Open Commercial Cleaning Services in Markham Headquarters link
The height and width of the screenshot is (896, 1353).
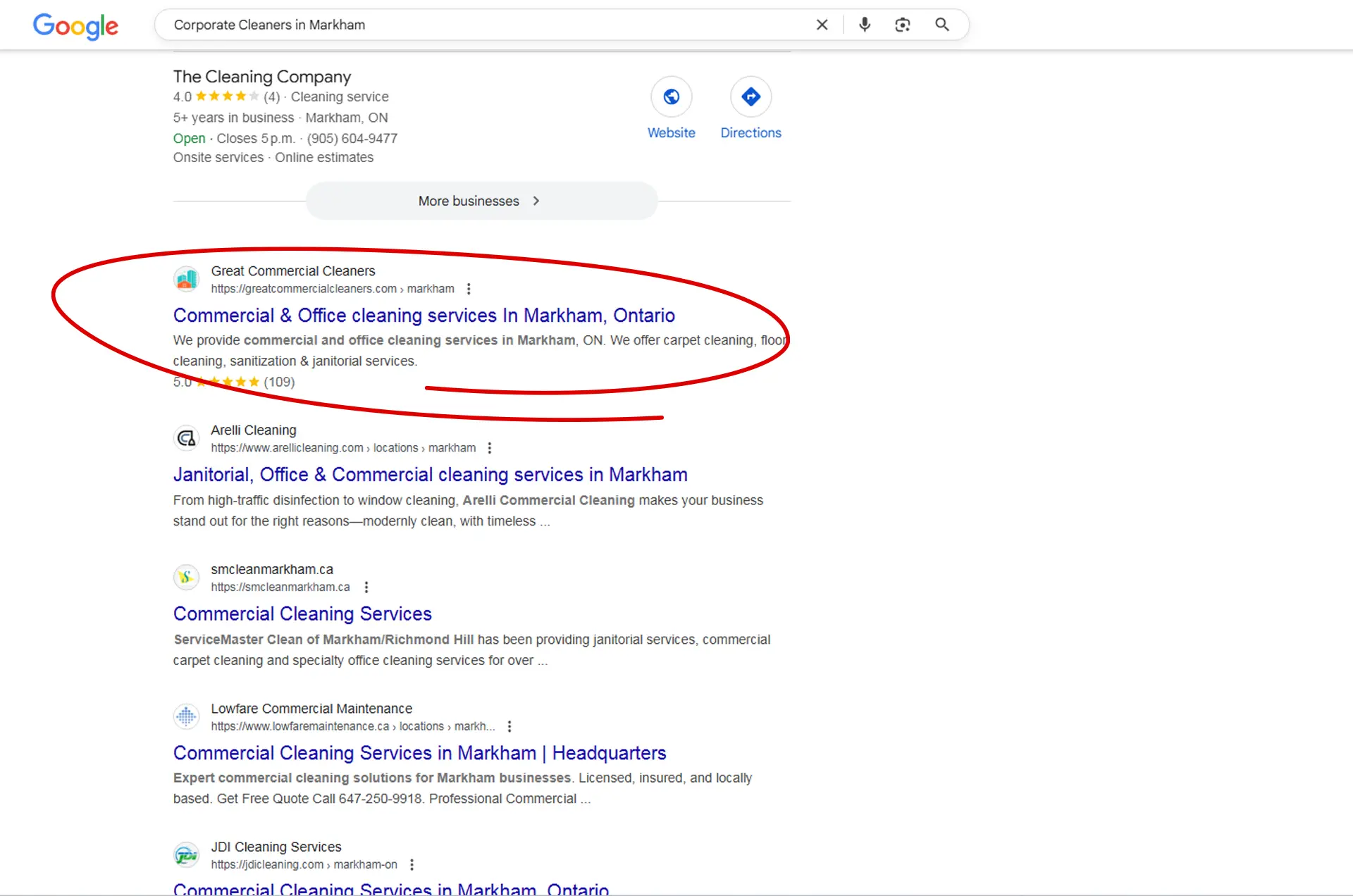419,753
